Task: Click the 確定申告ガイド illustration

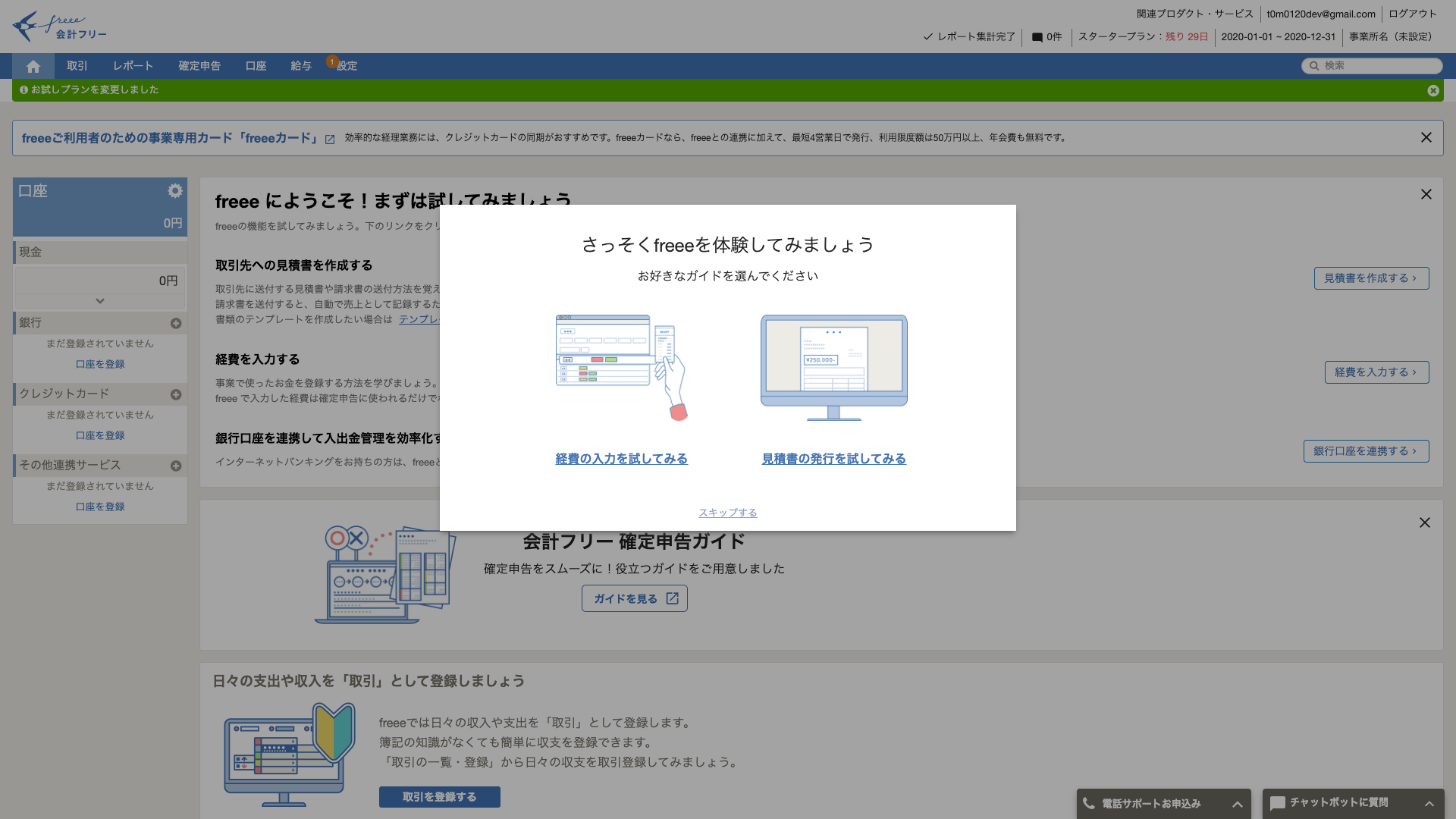Action: click(385, 574)
